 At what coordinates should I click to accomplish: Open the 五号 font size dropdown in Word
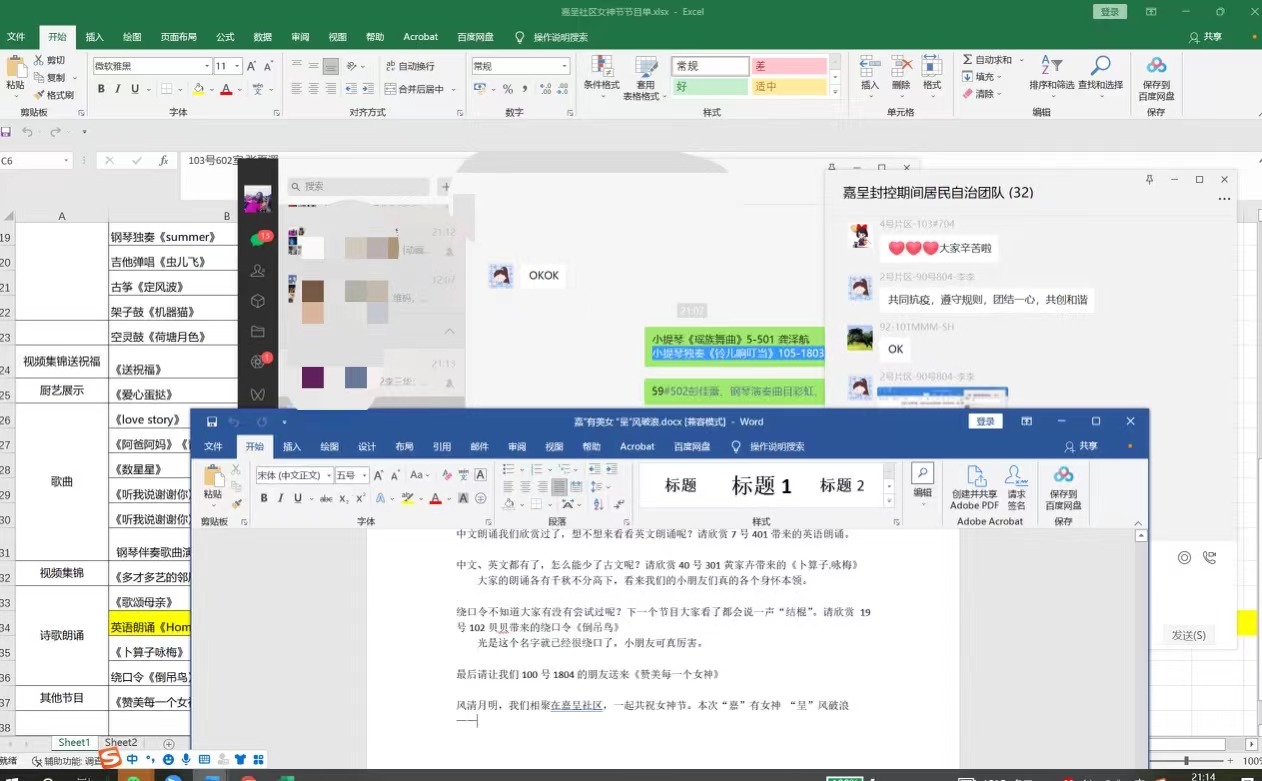(x=362, y=475)
